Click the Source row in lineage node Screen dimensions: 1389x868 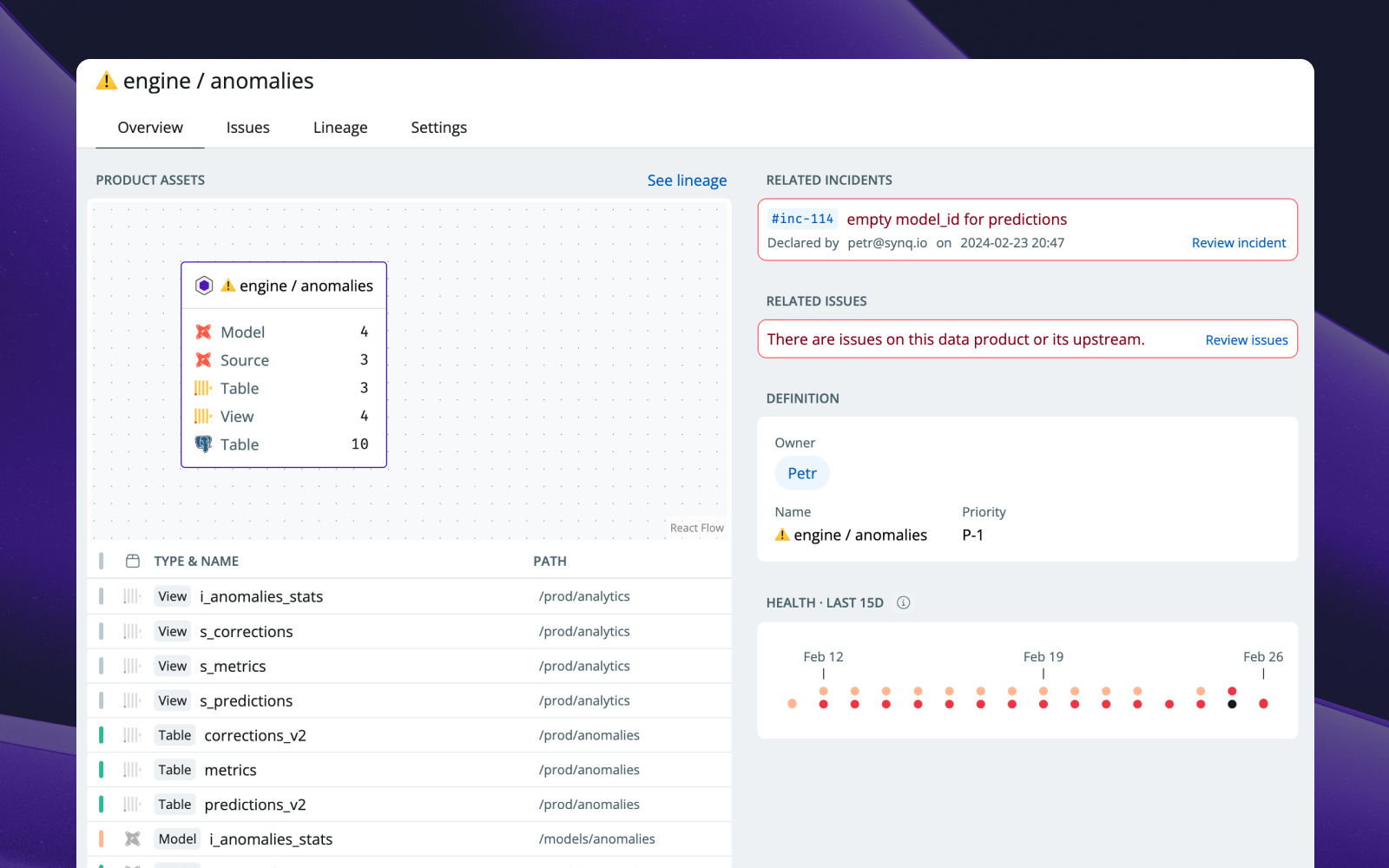point(283,359)
